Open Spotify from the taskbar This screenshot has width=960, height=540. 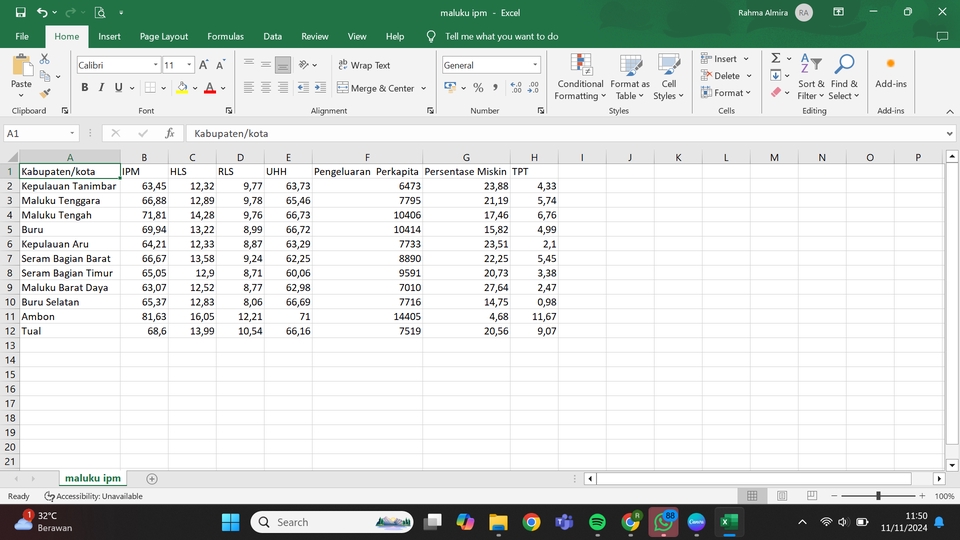pyautogui.click(x=597, y=522)
